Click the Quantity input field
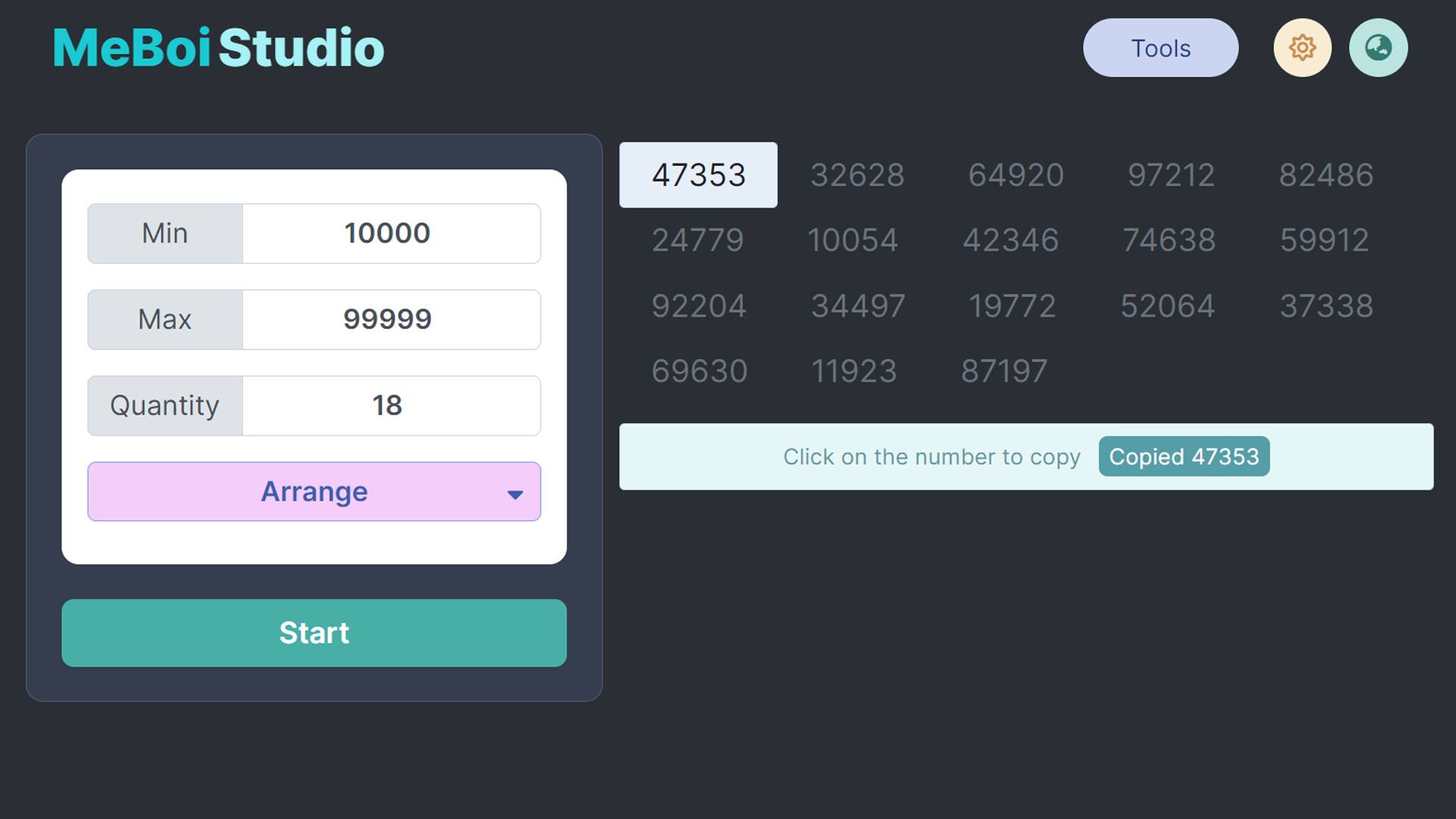This screenshot has width=1456, height=819. click(x=387, y=404)
